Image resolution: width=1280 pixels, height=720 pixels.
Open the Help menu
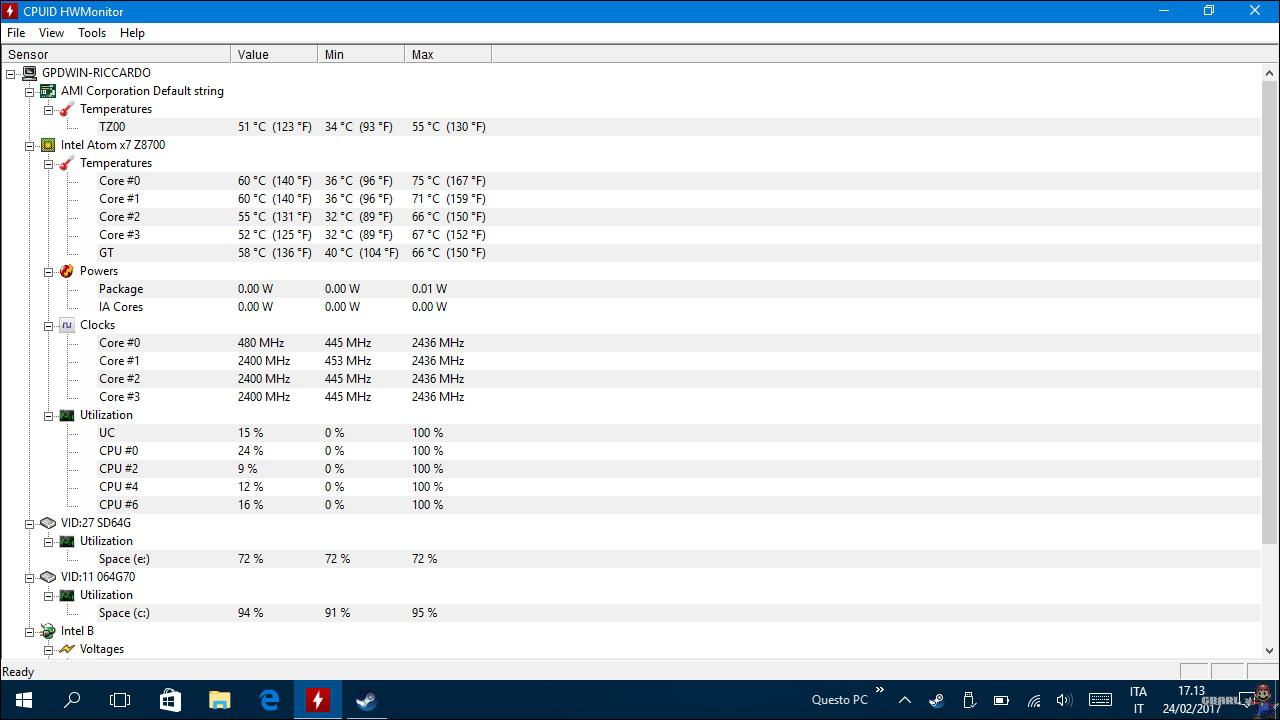click(x=132, y=33)
